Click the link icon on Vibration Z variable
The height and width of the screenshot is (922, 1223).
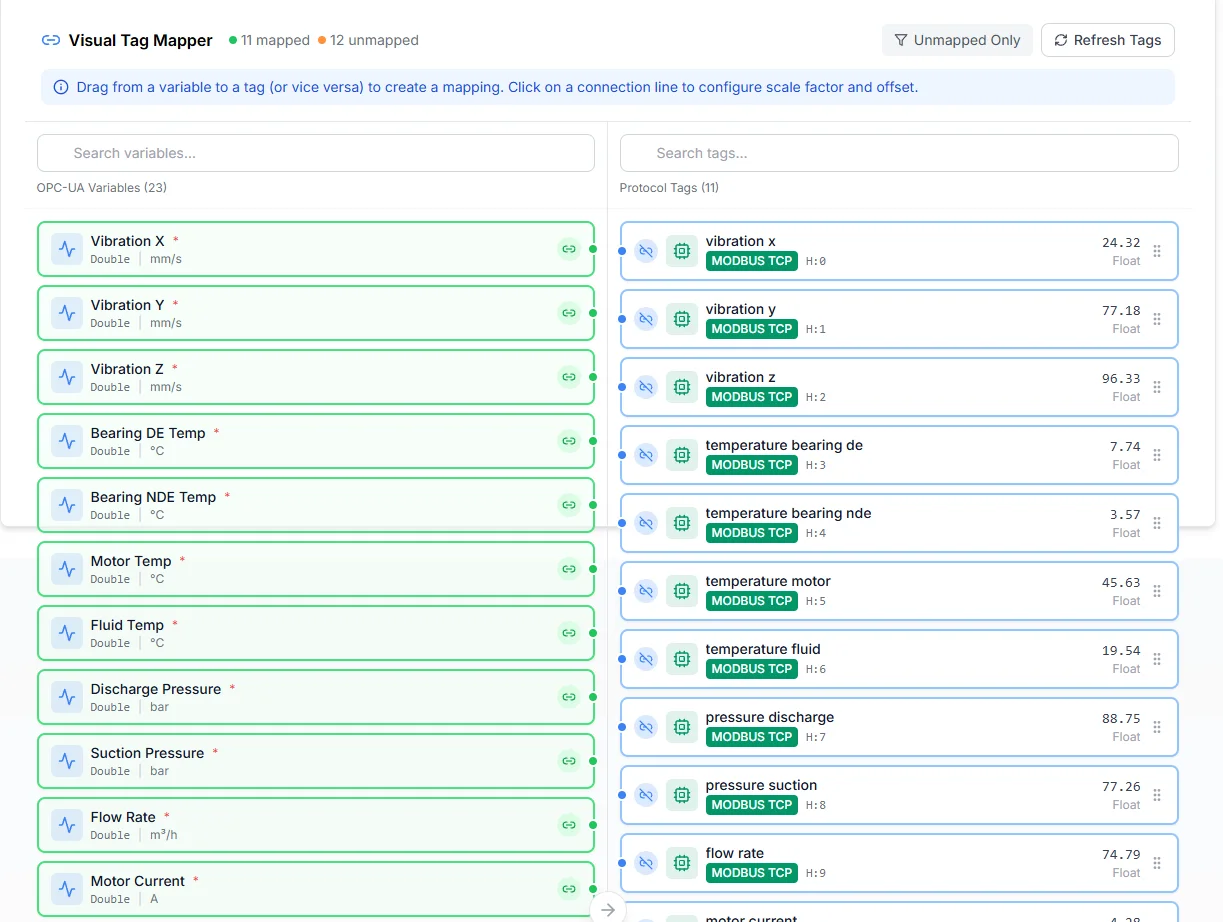[x=569, y=377]
